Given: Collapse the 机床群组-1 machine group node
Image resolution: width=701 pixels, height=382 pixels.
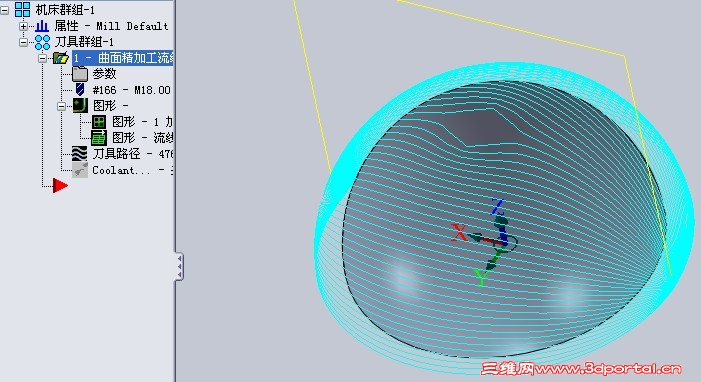Looking at the screenshot, I should coord(4,10).
